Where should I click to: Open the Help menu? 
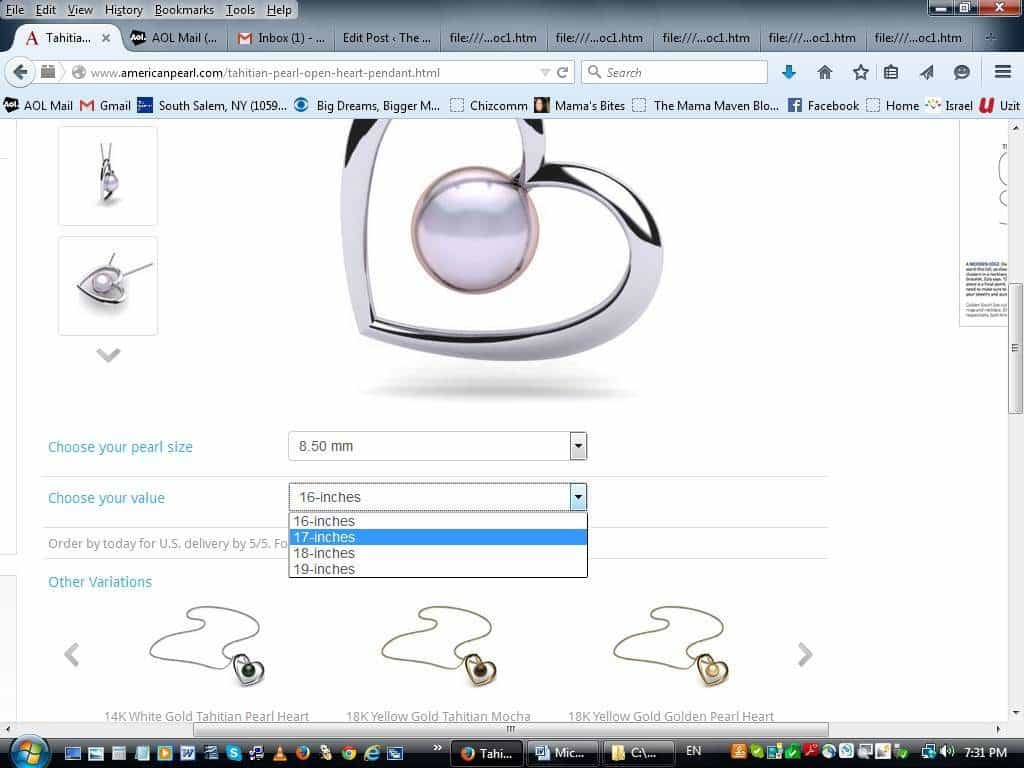coord(279,10)
